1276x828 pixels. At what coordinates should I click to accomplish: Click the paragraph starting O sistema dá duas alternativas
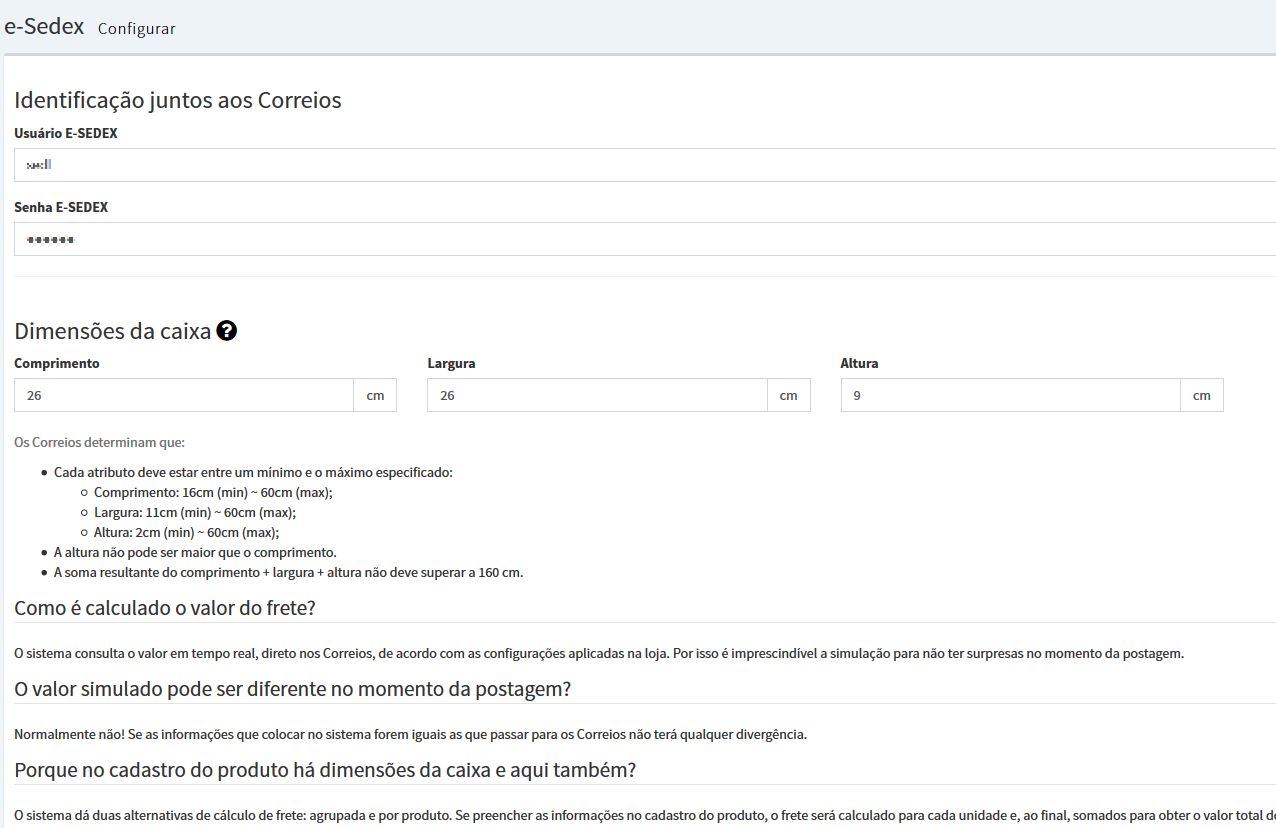645,815
